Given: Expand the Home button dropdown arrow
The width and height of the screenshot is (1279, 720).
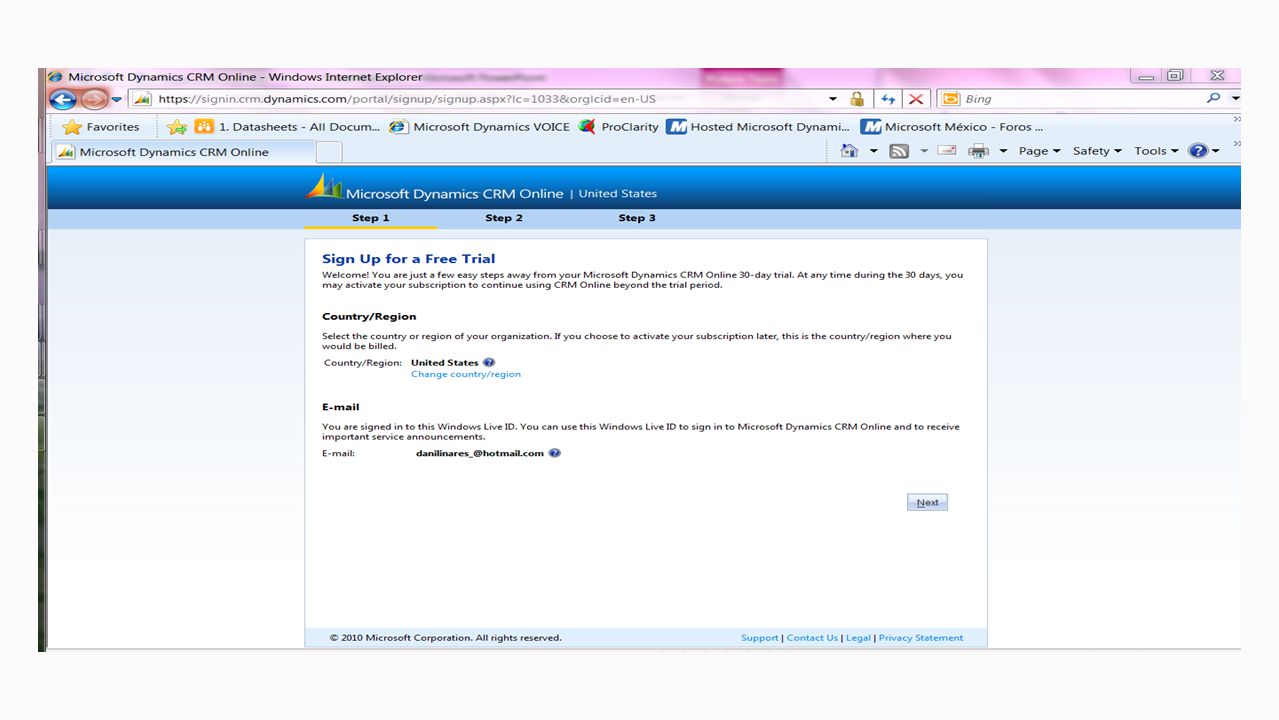Looking at the screenshot, I should click(x=873, y=151).
